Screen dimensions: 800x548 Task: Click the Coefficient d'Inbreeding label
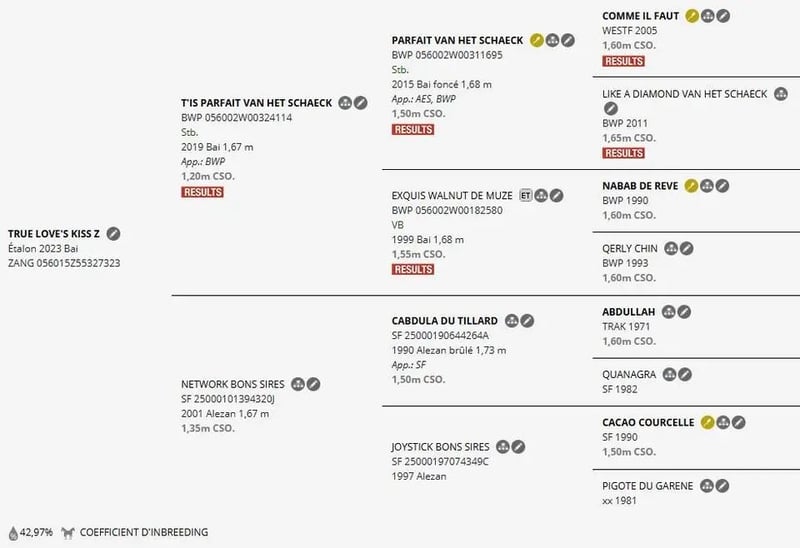(x=143, y=533)
